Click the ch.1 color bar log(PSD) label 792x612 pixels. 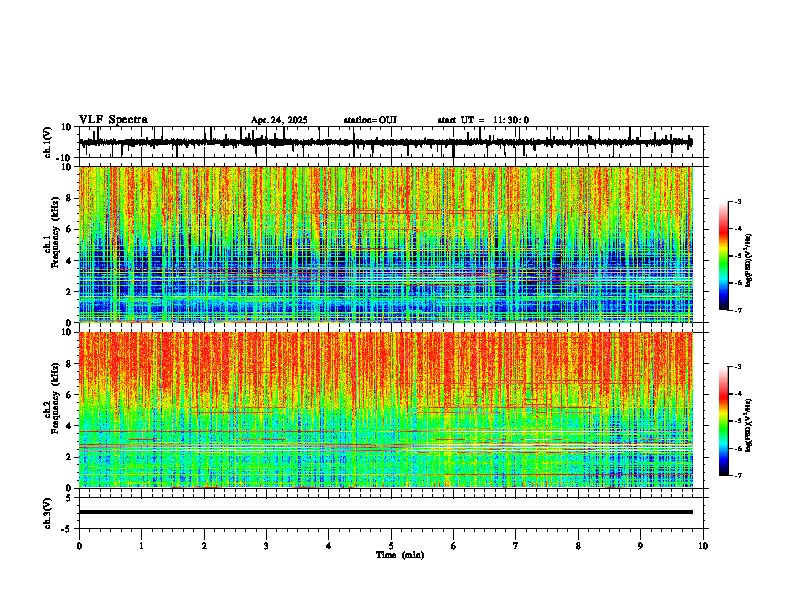pyautogui.click(x=749, y=261)
